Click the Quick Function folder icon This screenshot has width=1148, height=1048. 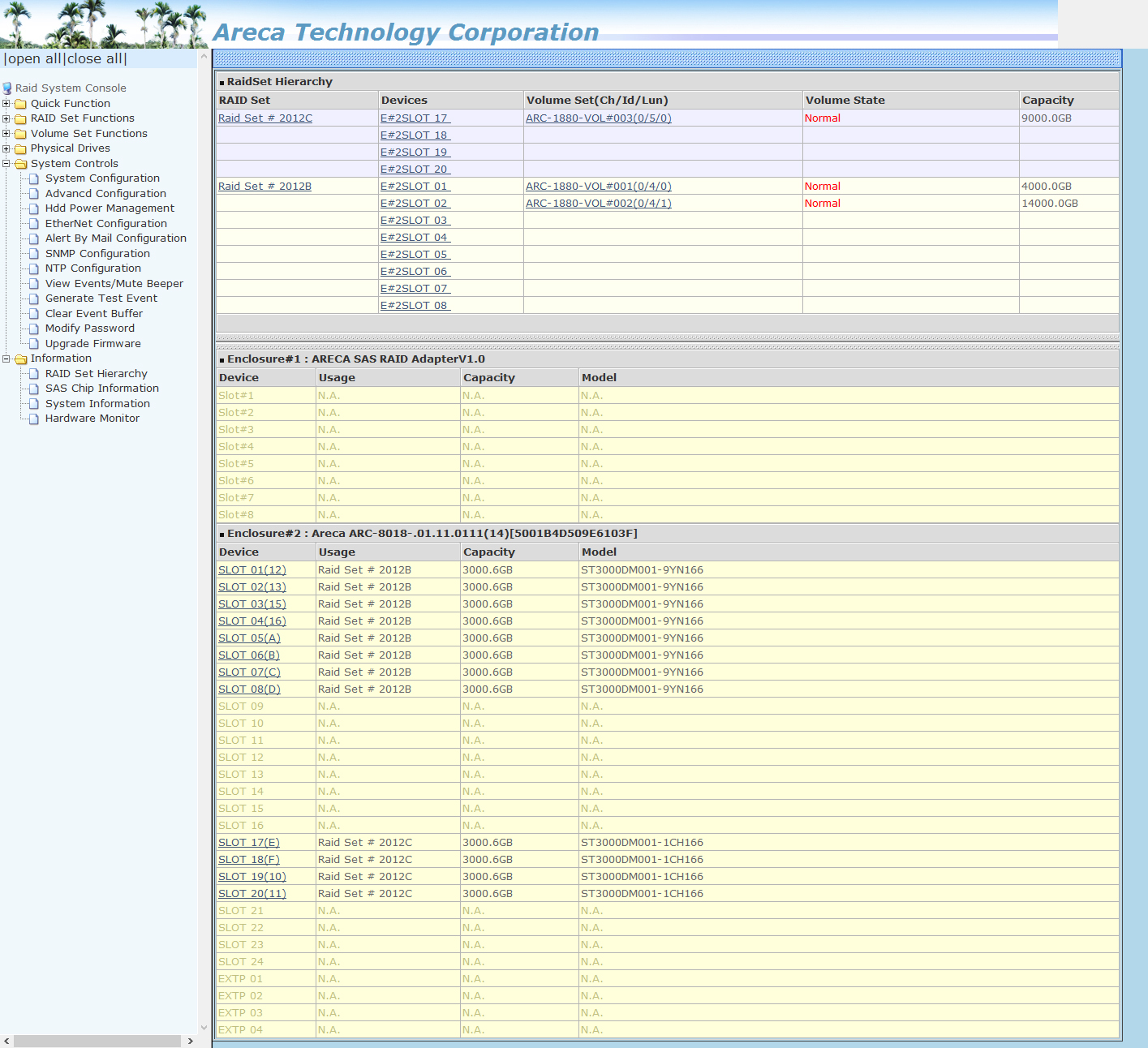point(20,104)
